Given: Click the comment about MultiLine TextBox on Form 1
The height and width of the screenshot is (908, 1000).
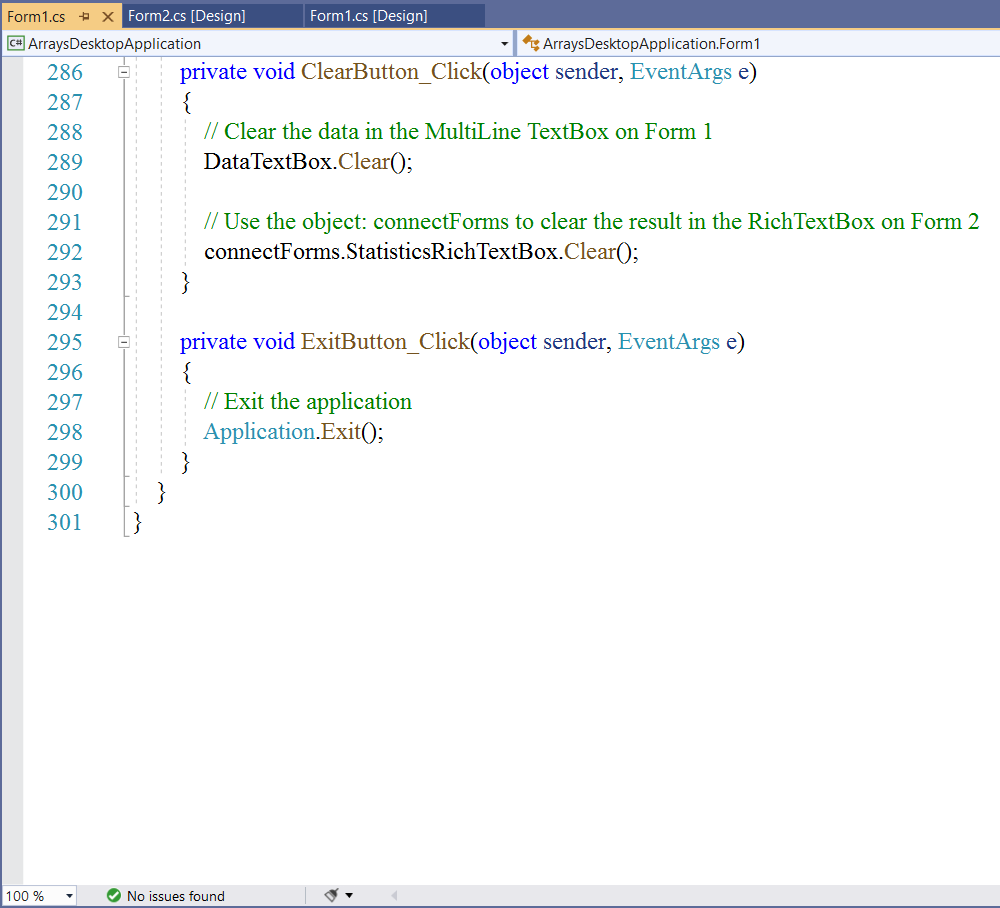Looking at the screenshot, I should pos(457,131).
